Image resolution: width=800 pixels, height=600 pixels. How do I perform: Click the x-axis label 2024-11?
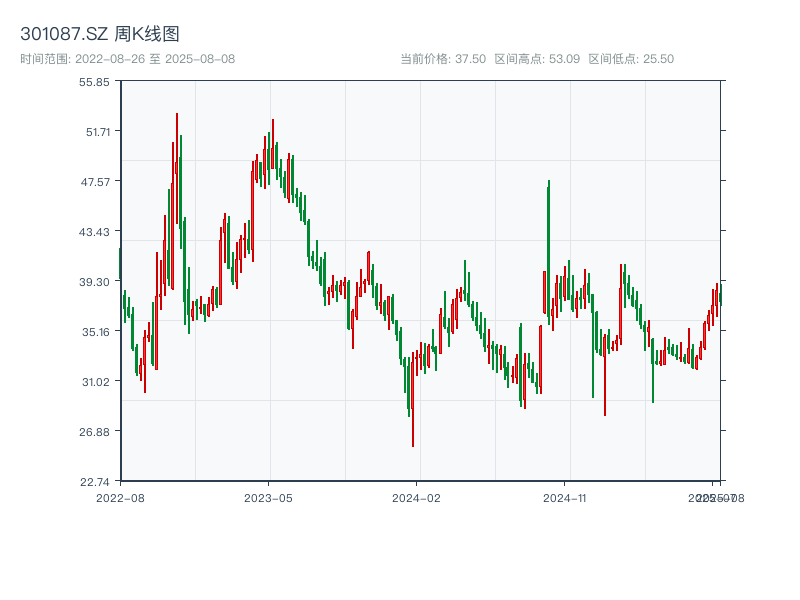(564, 498)
